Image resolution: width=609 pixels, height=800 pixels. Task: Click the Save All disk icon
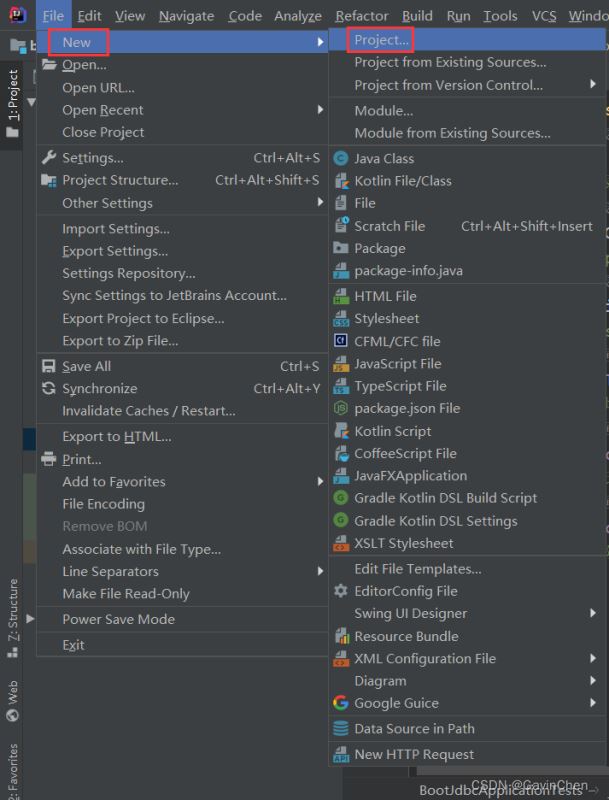48,366
